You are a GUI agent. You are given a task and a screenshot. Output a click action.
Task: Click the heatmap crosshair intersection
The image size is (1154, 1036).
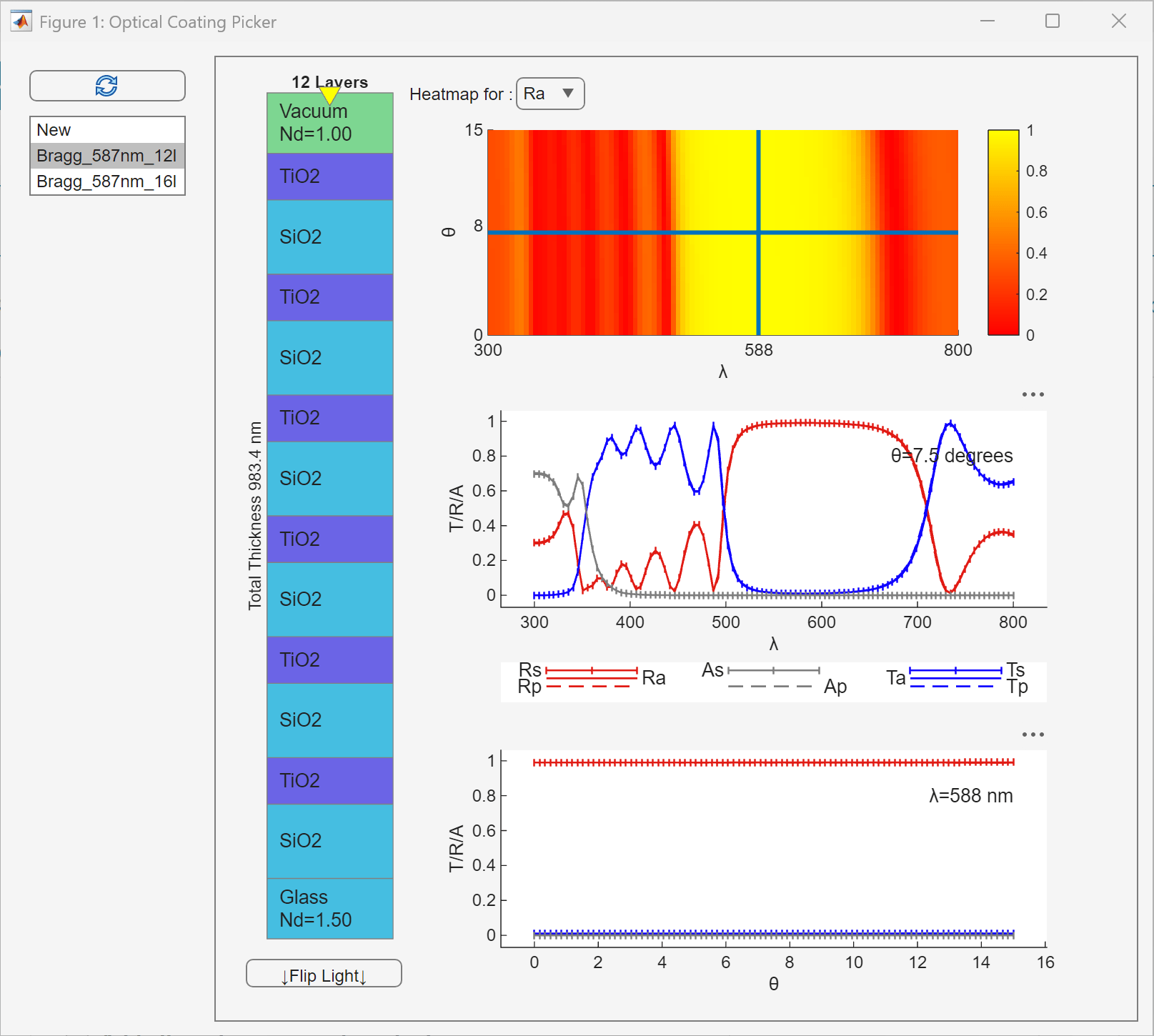758,232
